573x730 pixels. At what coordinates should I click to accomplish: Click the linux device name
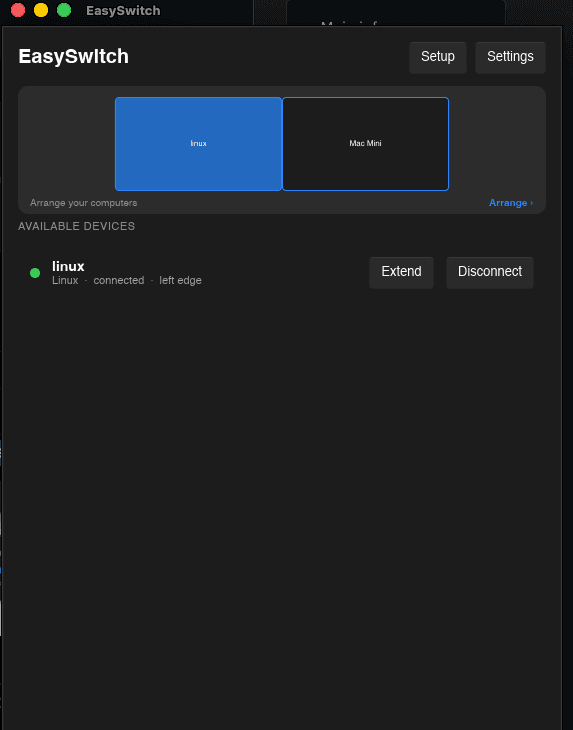coord(68,266)
